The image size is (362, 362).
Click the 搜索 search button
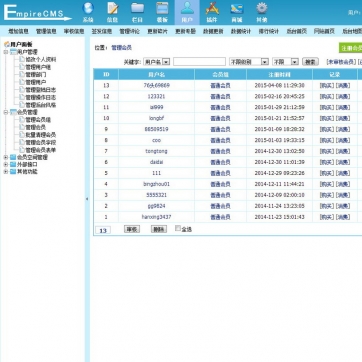tap(310, 62)
